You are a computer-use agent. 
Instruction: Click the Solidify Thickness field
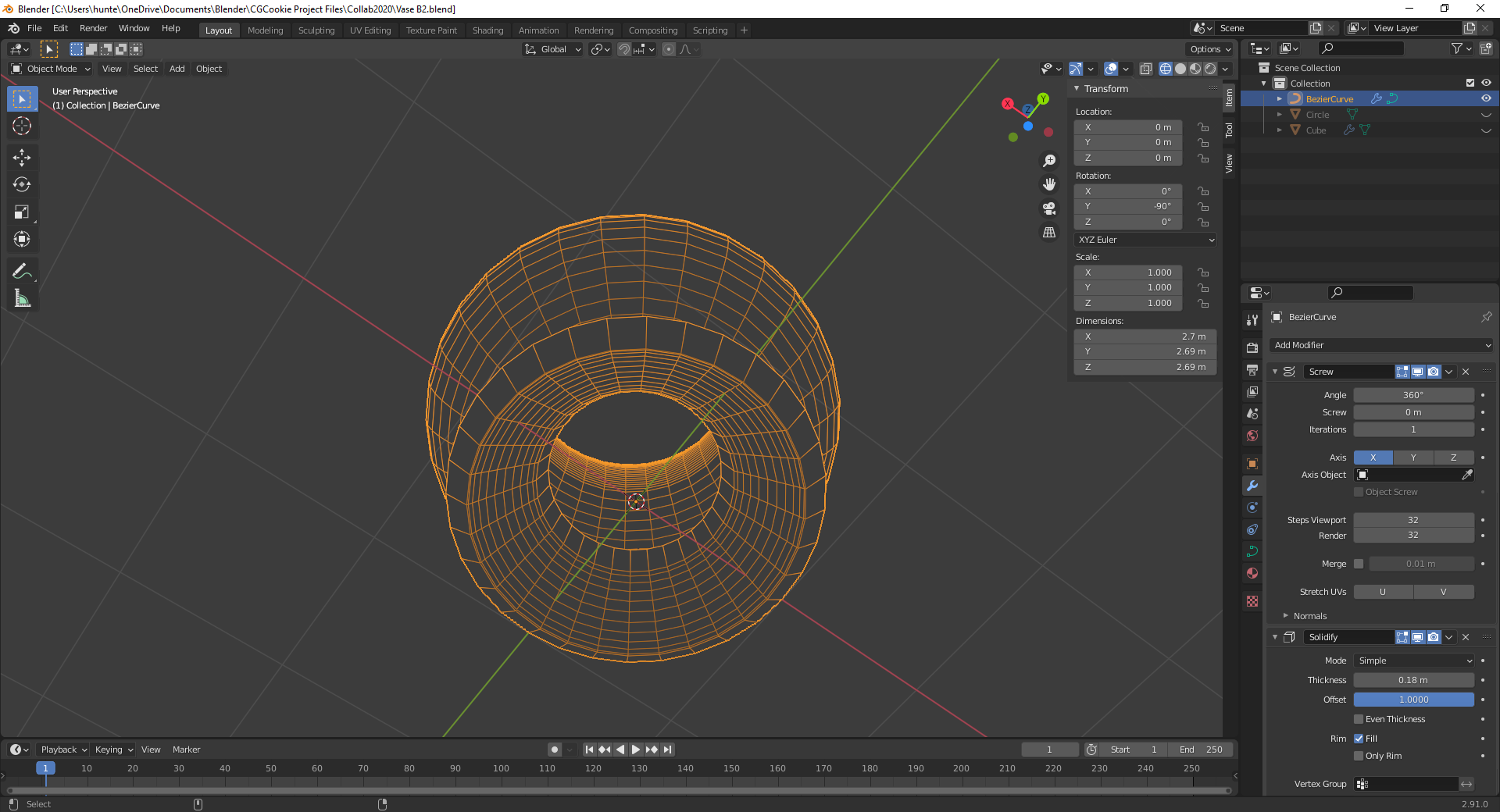click(x=1413, y=680)
